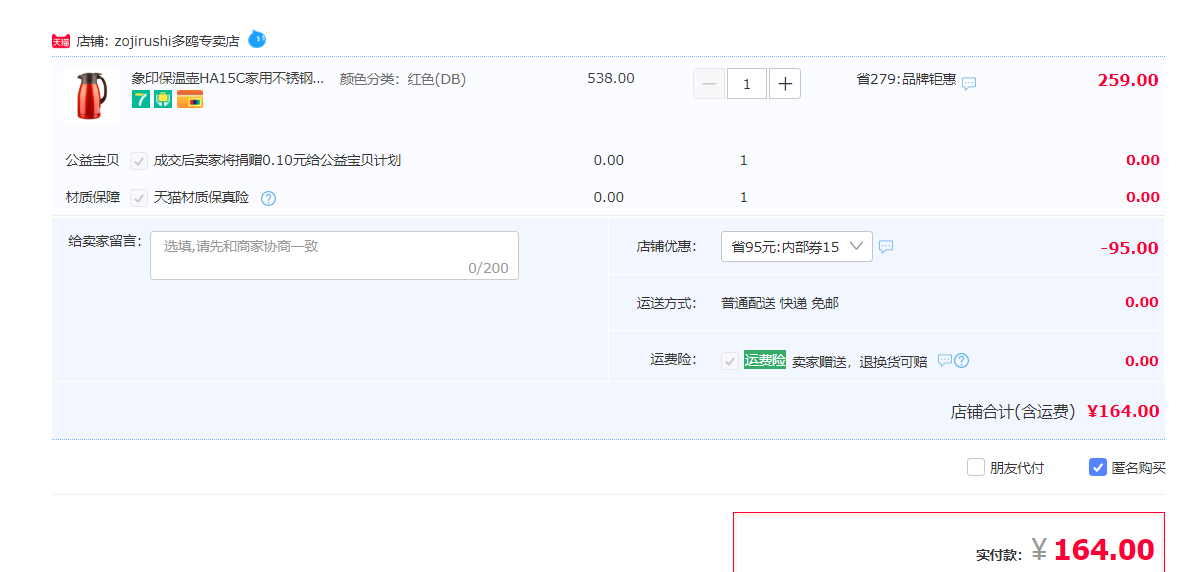Click the -95.00 store discount amount
Viewport: 1195px width, 572px height.
point(1129,248)
